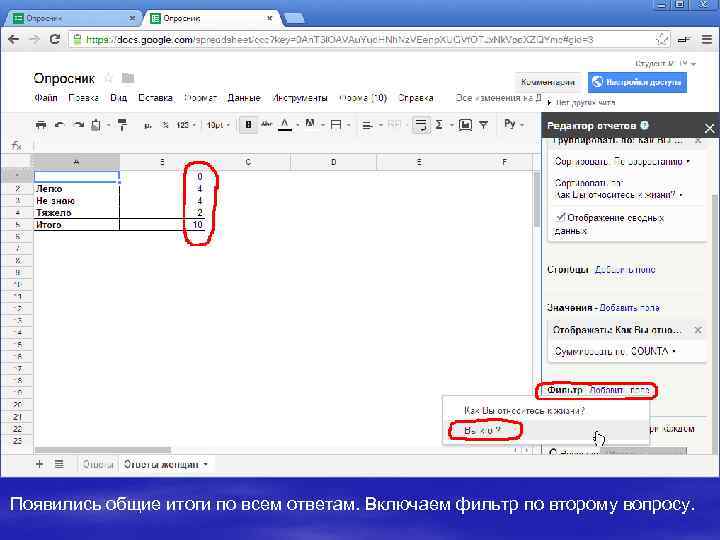This screenshot has height=540, width=720.
Task: Select cell A1
Action: 76,176
